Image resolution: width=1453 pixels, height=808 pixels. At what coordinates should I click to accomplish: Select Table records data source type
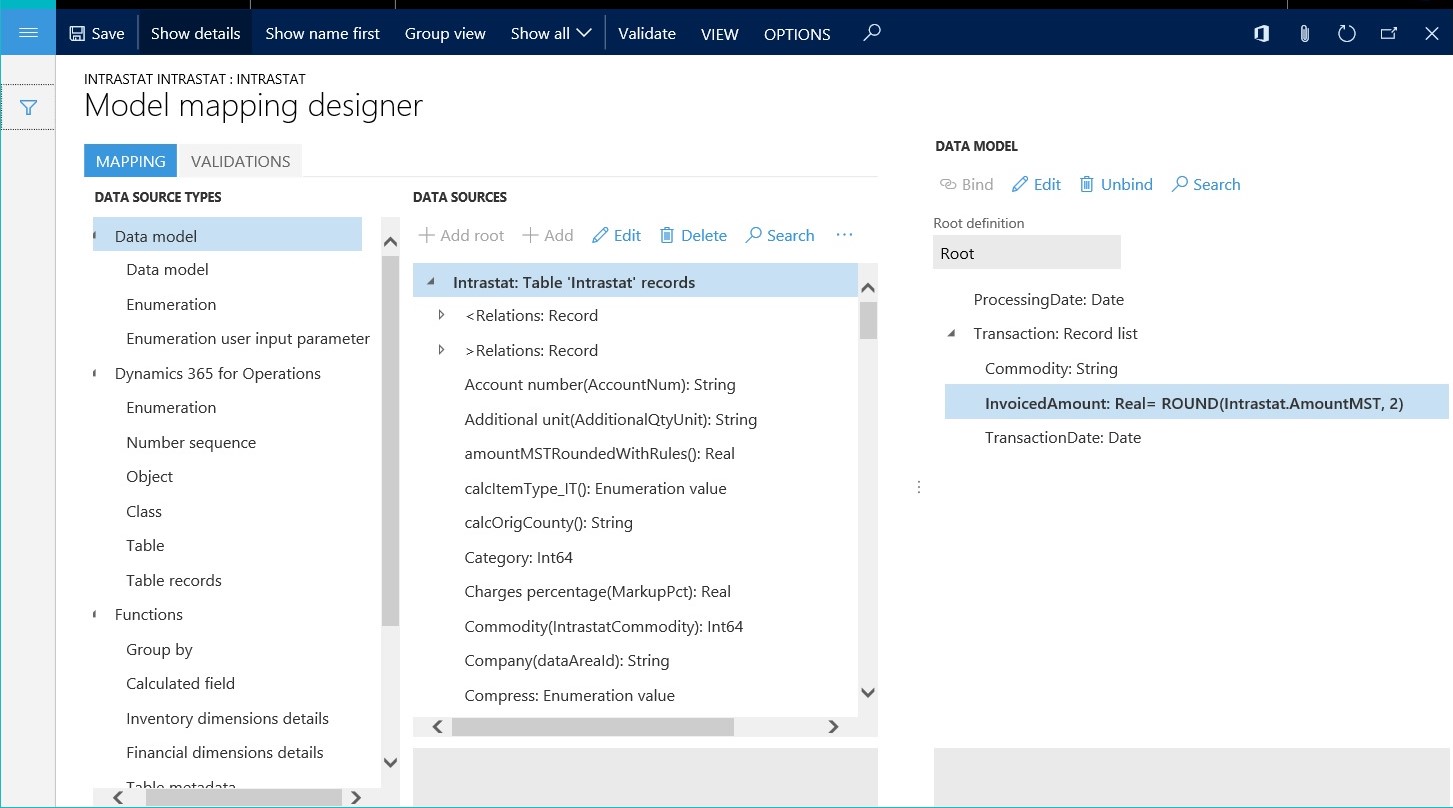pos(174,580)
